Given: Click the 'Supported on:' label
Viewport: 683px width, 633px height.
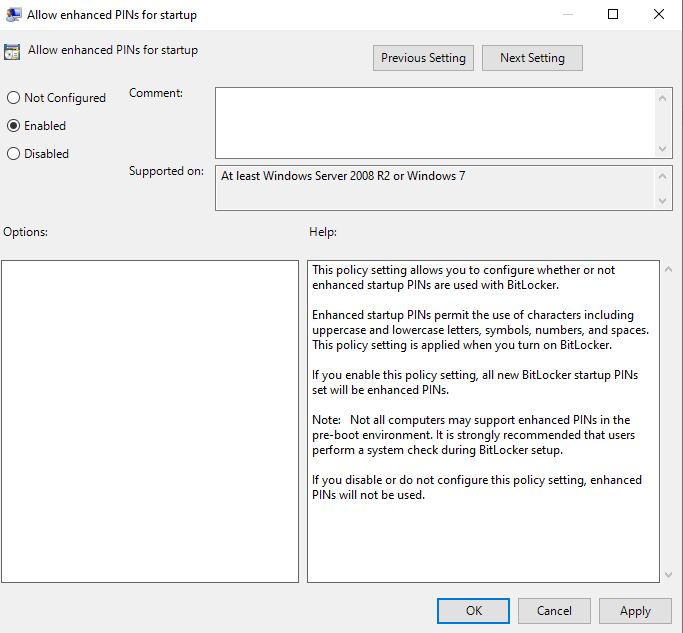Looking at the screenshot, I should click(166, 171).
